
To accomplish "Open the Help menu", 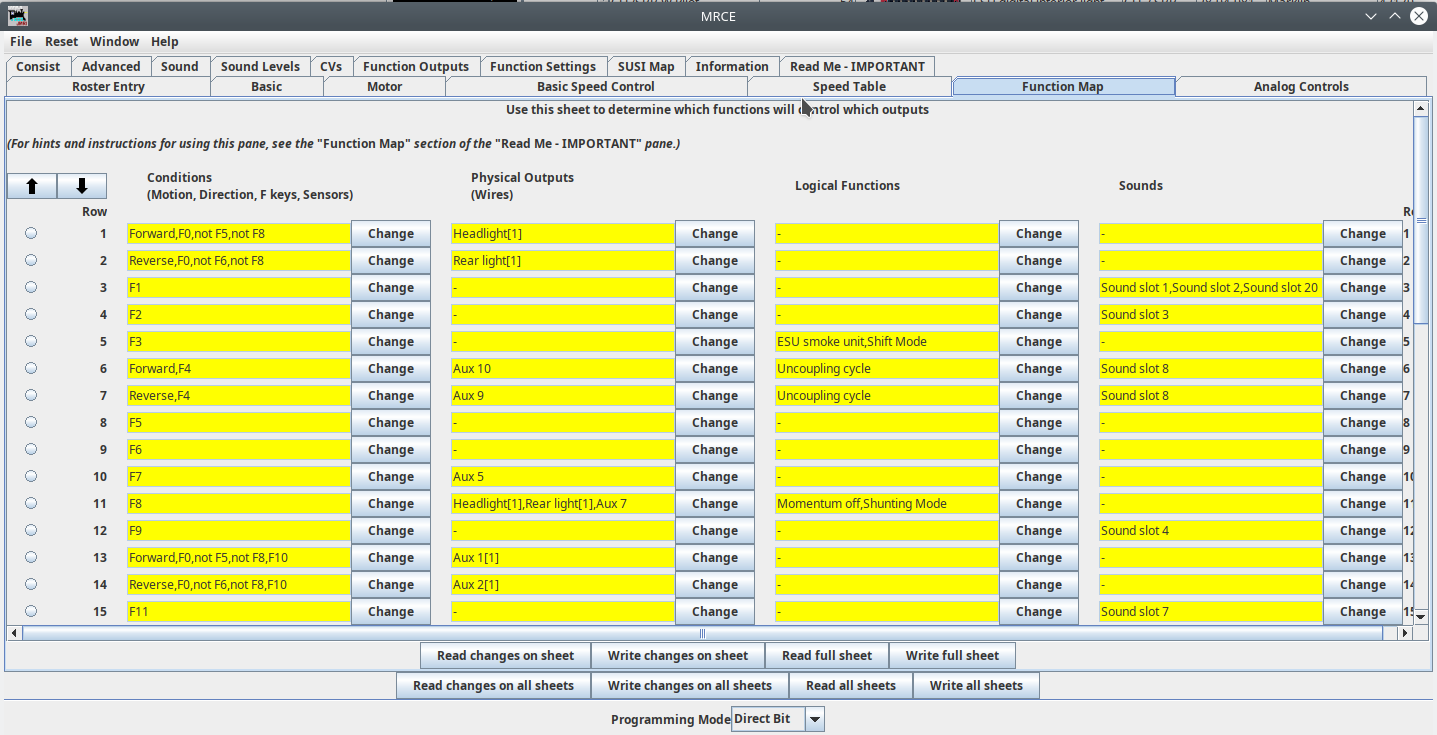I will pyautogui.click(x=165, y=41).
